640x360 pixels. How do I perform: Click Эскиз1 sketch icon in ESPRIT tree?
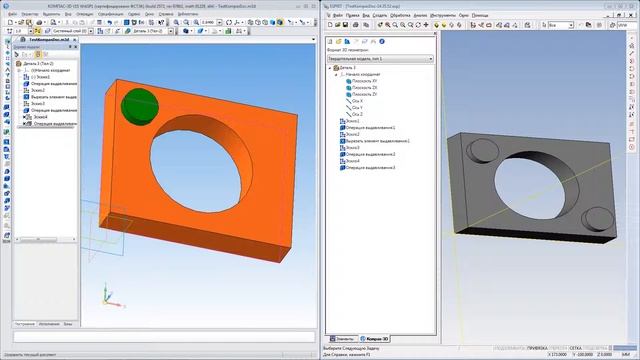click(x=343, y=121)
